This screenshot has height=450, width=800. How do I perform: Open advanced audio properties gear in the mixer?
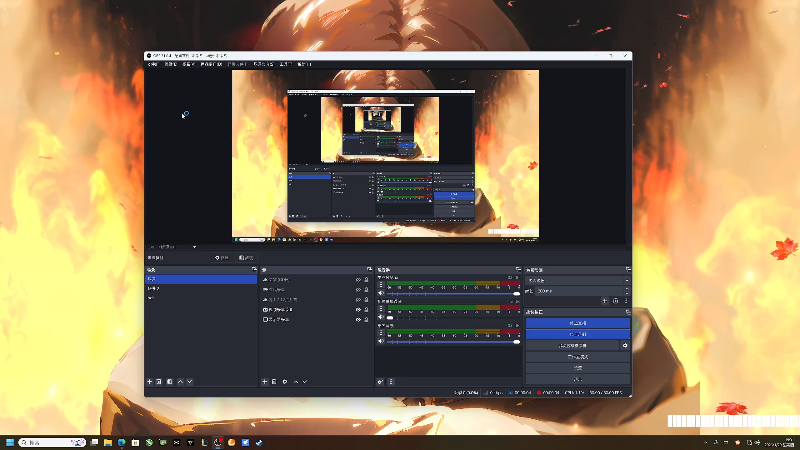click(380, 382)
